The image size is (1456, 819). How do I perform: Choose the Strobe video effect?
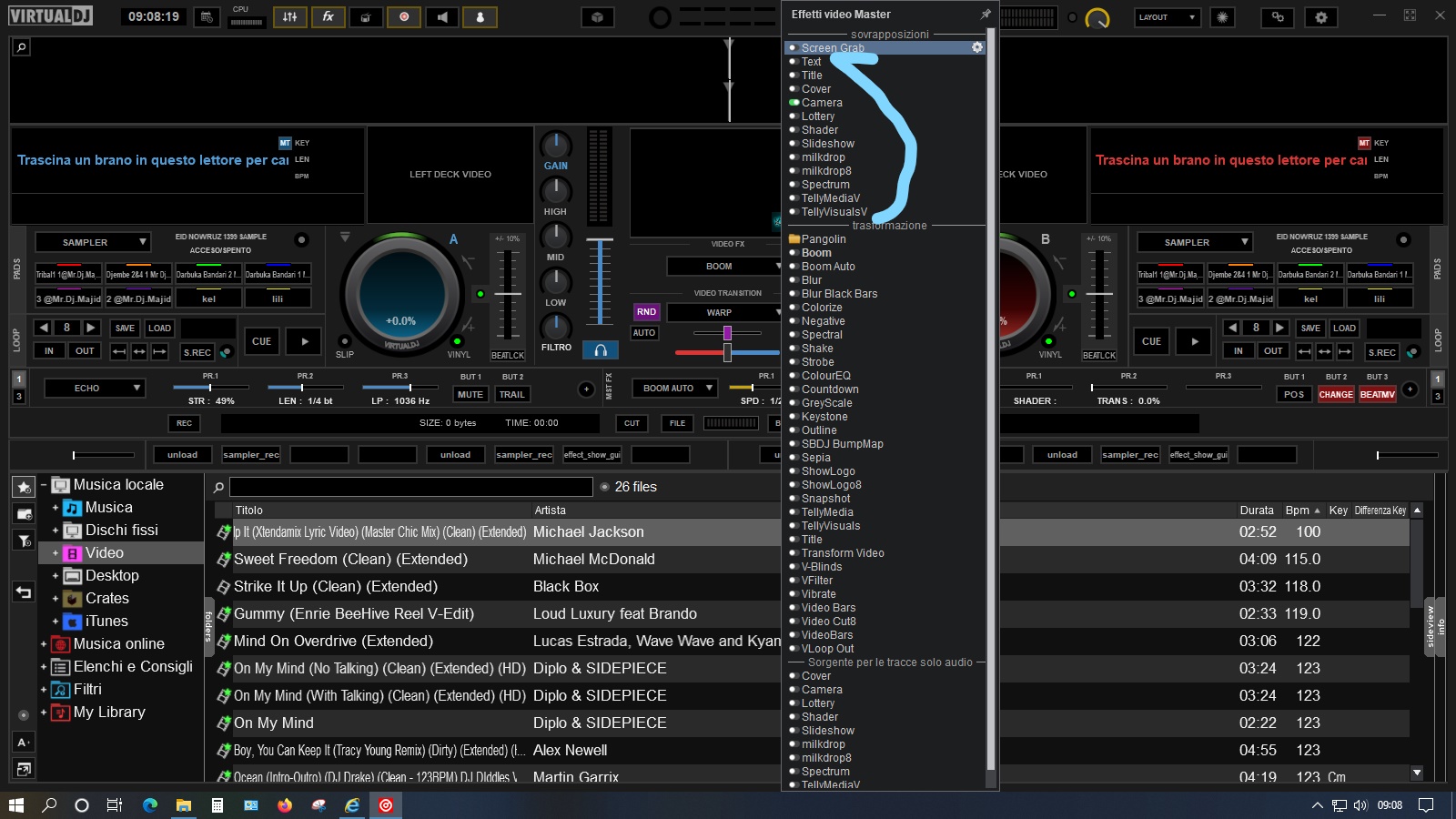pyautogui.click(x=817, y=362)
